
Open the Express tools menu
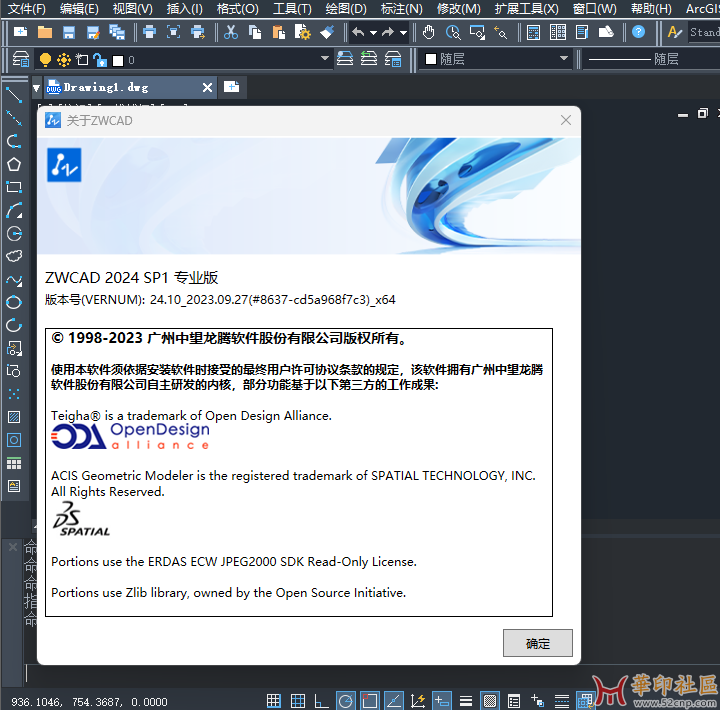(x=526, y=8)
